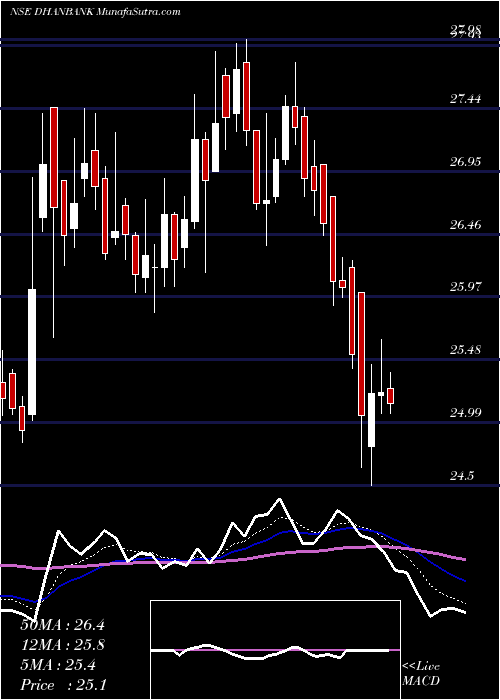Click the 24.99 price level label
Screen dimensions: 500x700
click(465, 412)
